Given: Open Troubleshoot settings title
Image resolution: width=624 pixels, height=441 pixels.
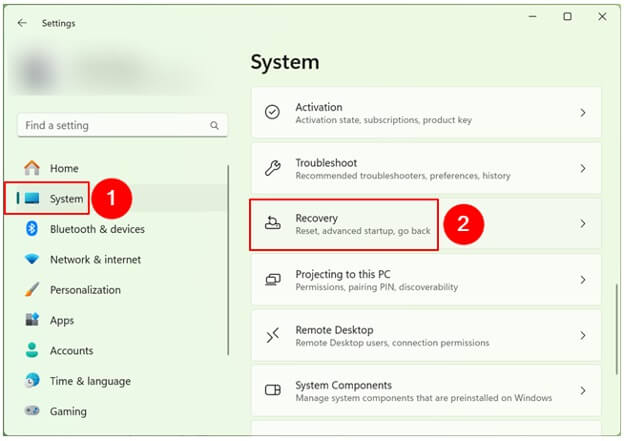Looking at the screenshot, I should (326, 163).
